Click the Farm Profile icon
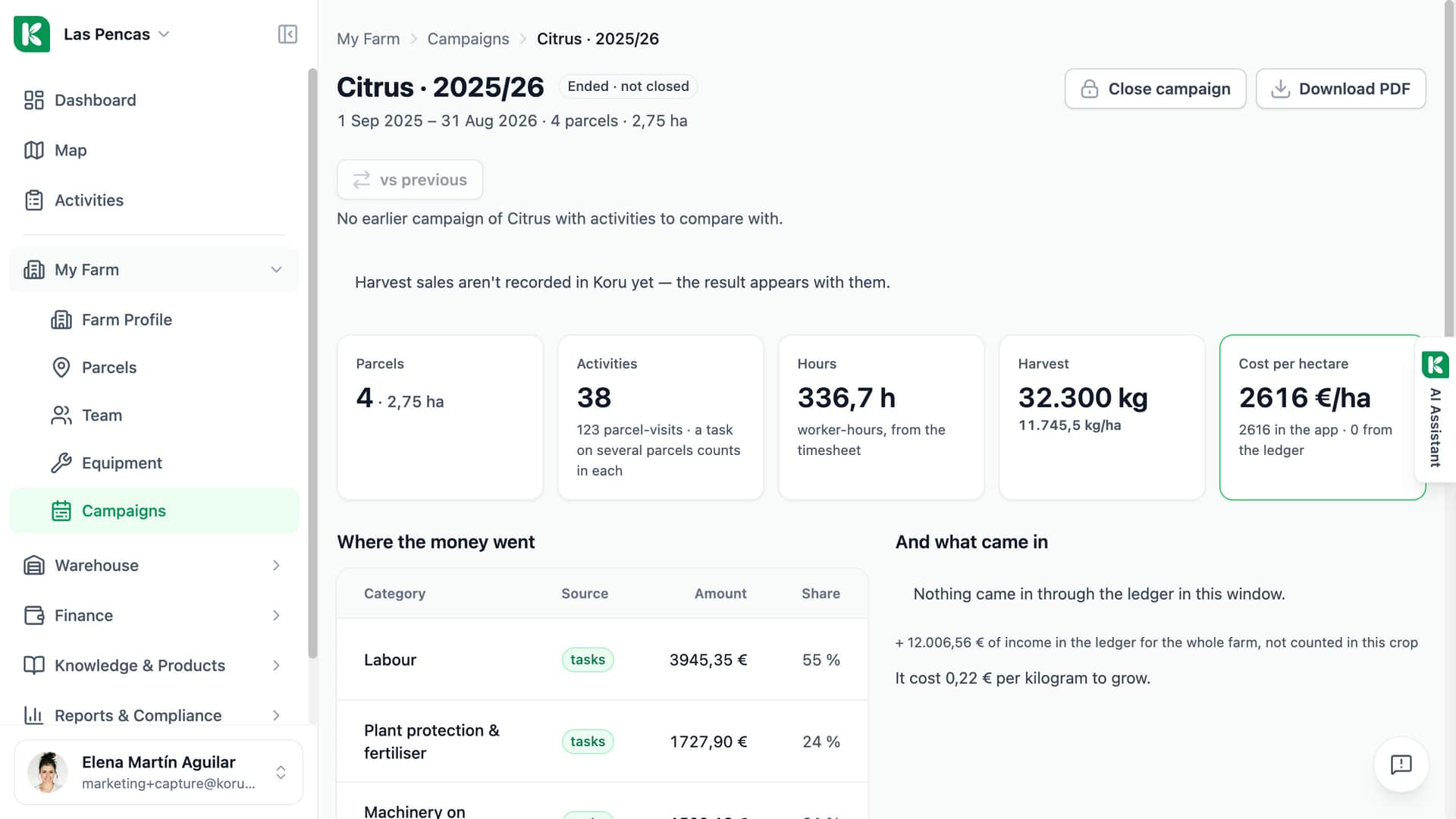The height and width of the screenshot is (819, 1456). (61, 320)
